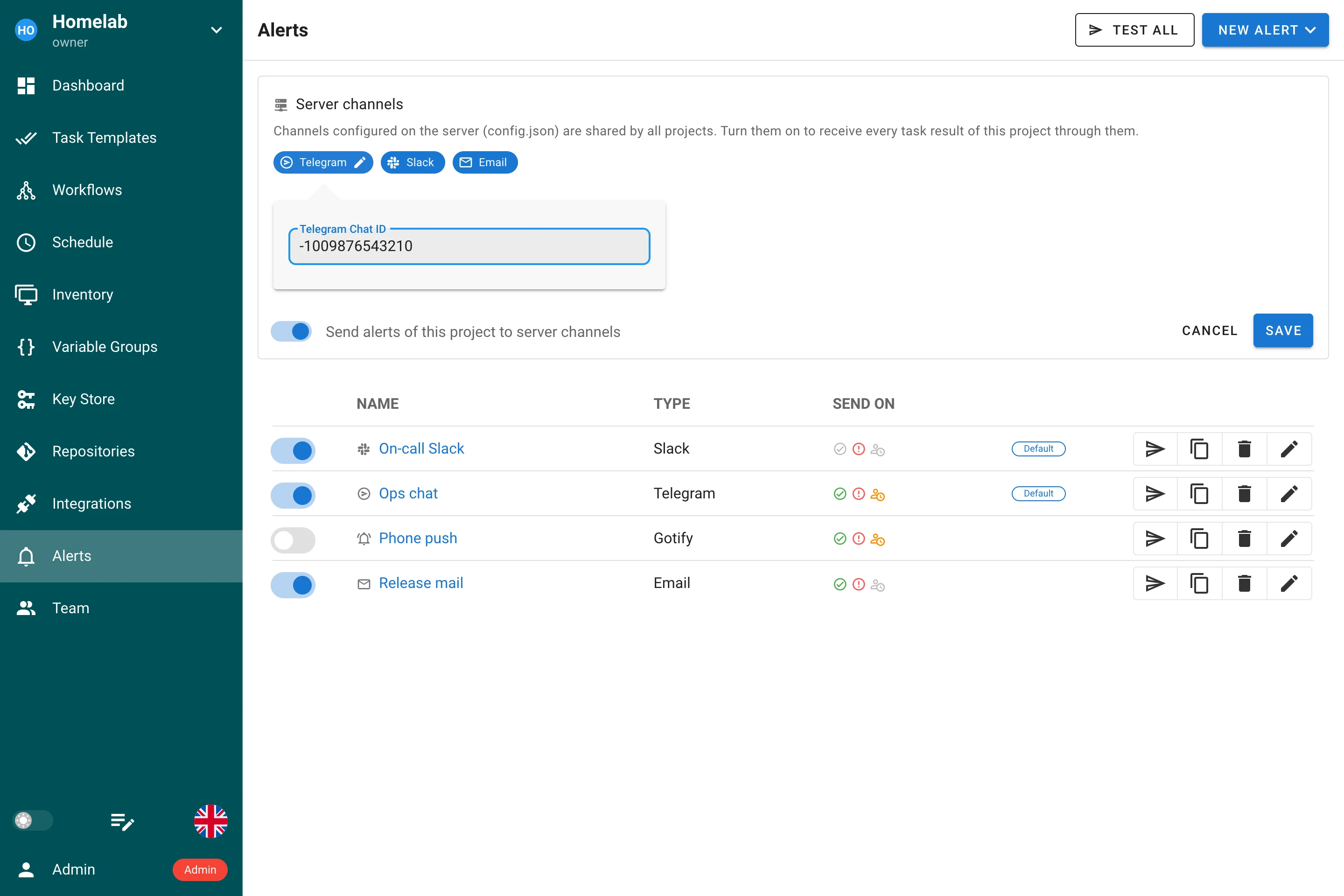The image size is (1344, 896).
Task: Go to Variable Groups page
Action: click(121, 347)
